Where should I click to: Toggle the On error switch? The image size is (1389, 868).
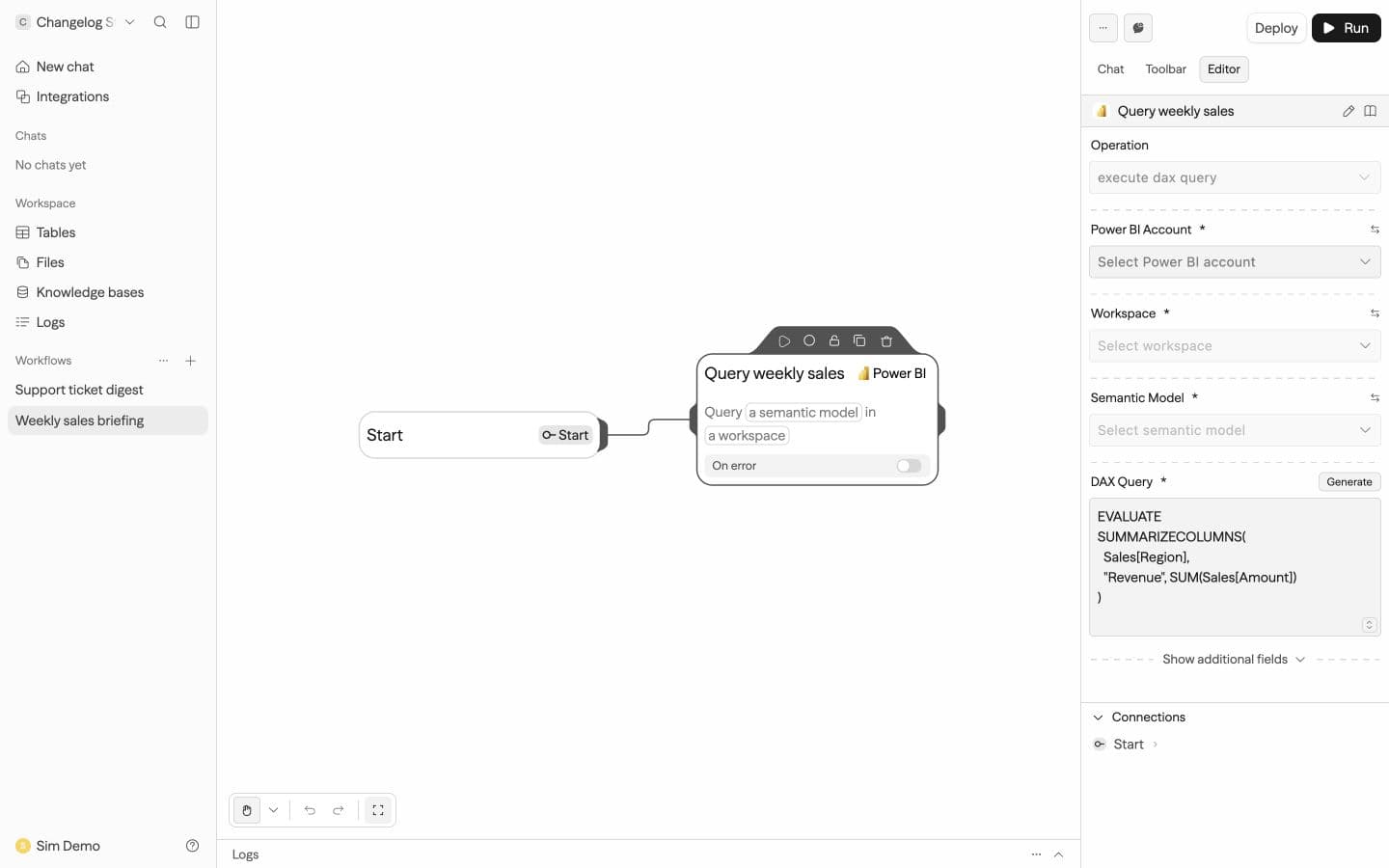[909, 466]
